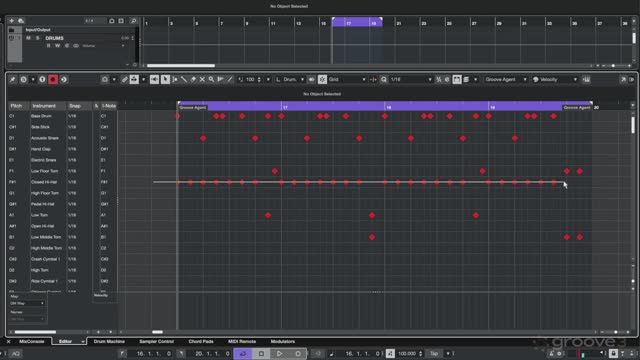Activate Cycle loop in transport

[x=243, y=353]
